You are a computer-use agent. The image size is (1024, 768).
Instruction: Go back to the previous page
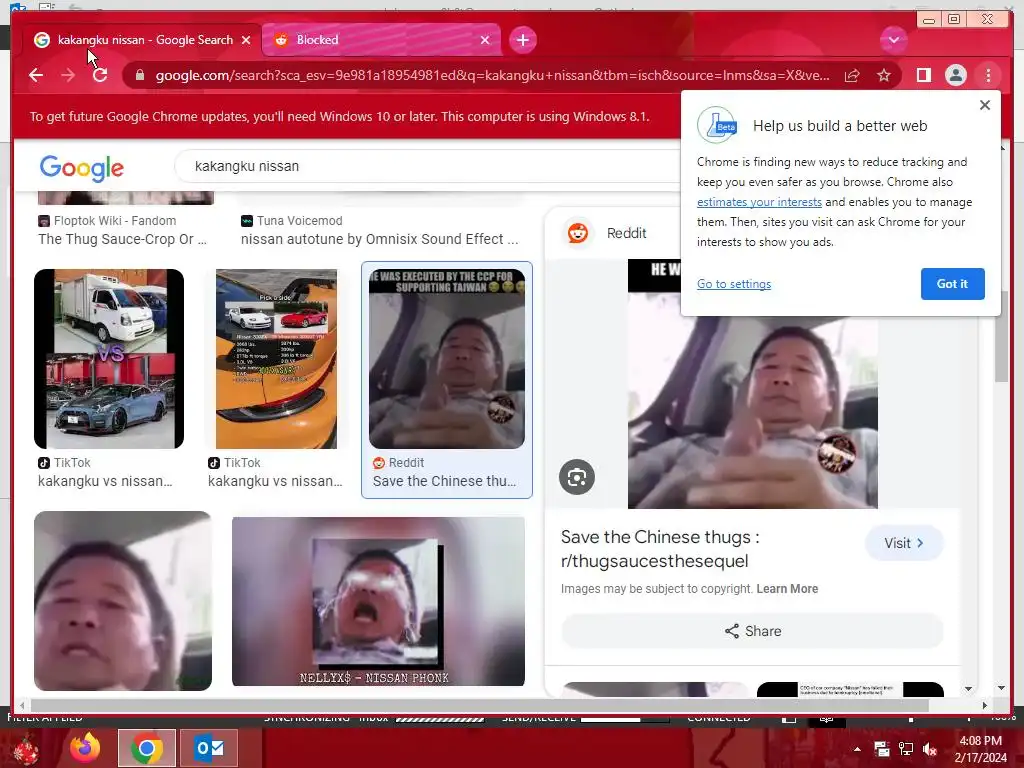pos(36,75)
